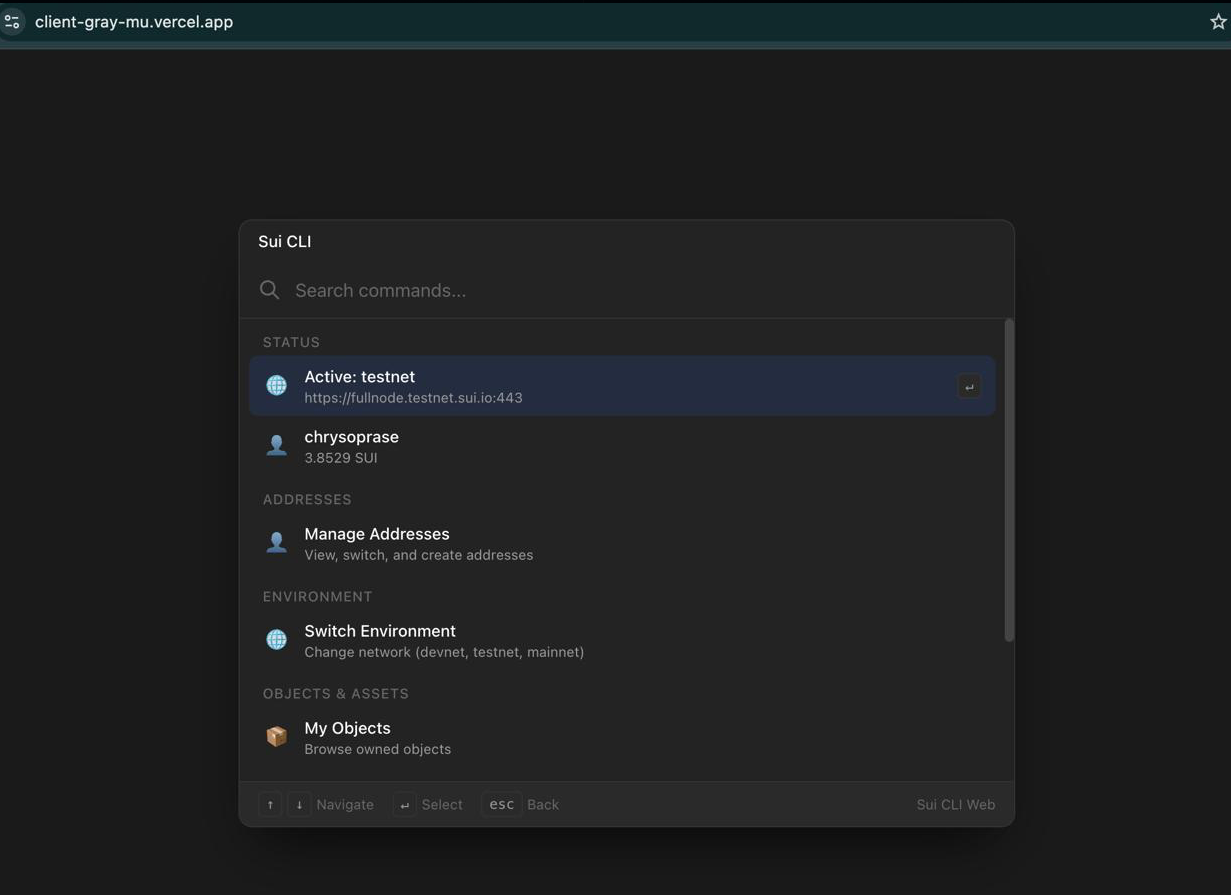Click the enter-key badge on the highlighted row

pyautogui.click(x=968, y=384)
